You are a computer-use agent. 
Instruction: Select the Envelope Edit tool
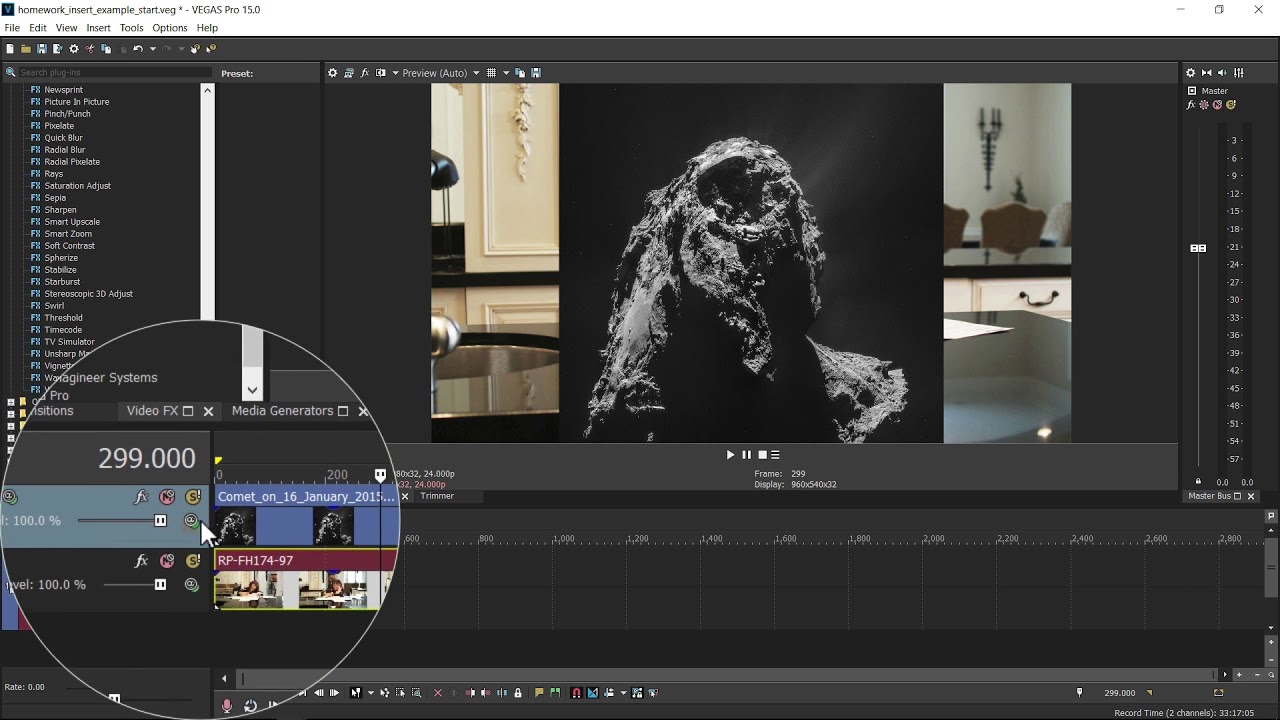tap(384, 693)
